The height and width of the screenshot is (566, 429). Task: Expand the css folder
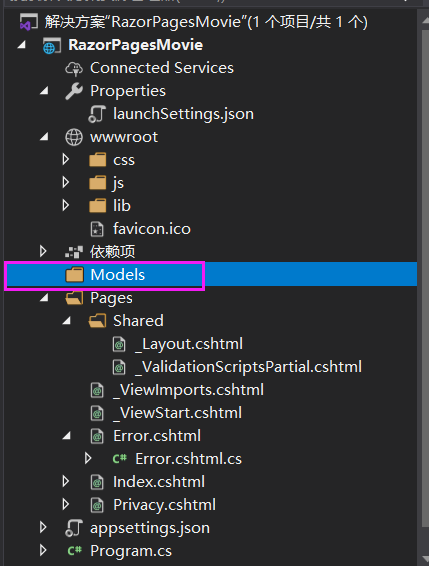pyautogui.click(x=66, y=160)
